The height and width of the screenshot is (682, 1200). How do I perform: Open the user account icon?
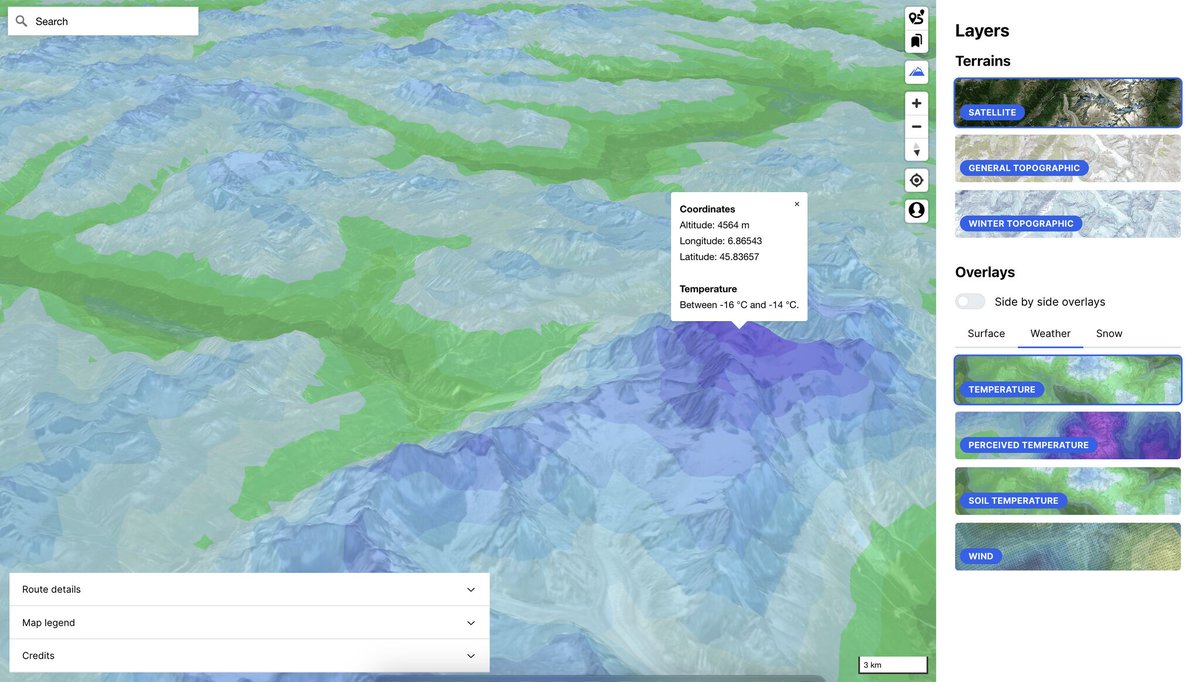[x=916, y=211]
